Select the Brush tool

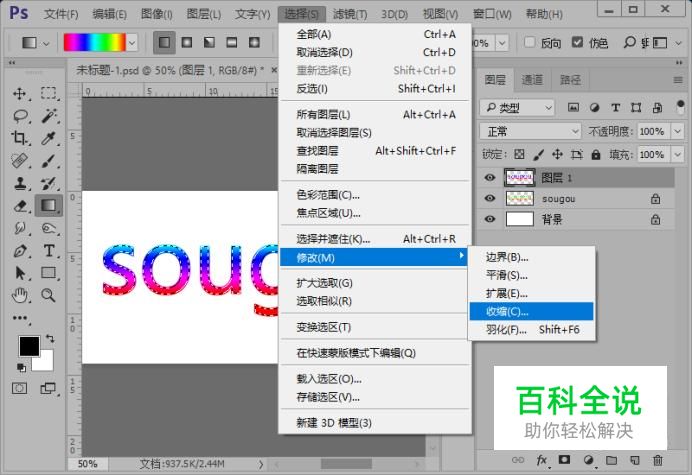click(49, 161)
